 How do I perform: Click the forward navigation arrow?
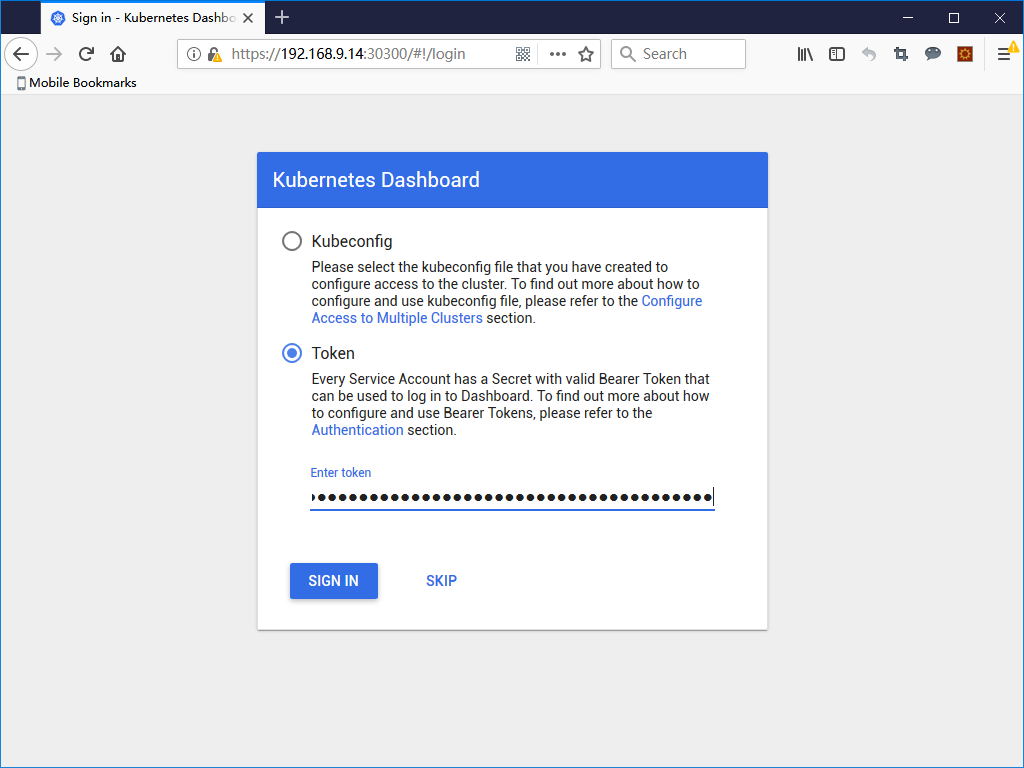click(x=54, y=54)
